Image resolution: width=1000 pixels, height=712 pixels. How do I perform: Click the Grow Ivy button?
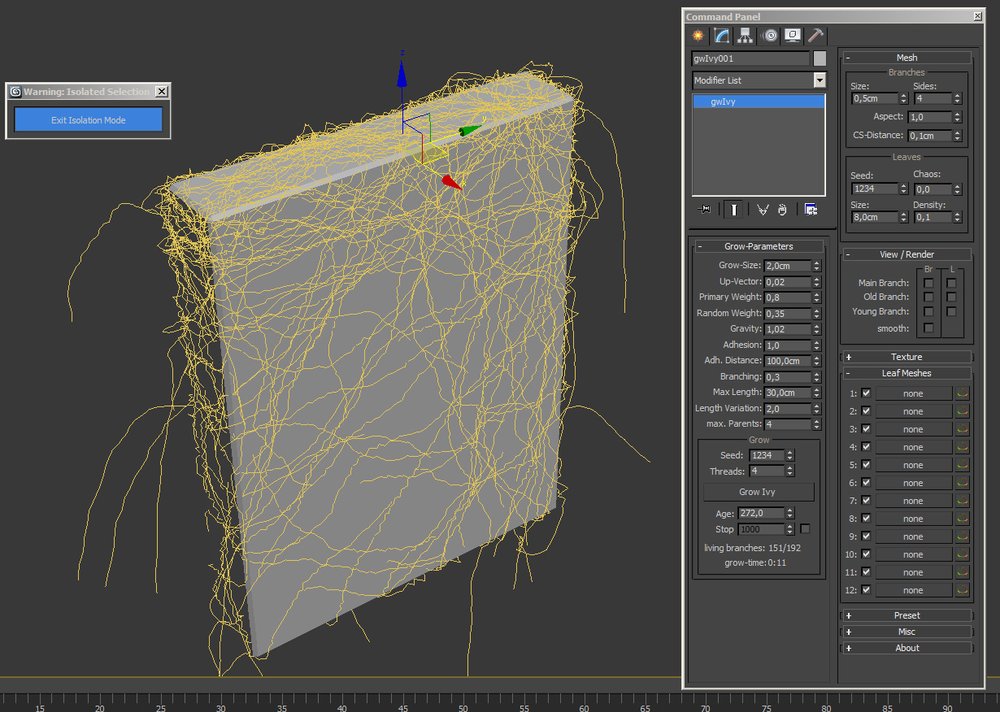point(758,492)
